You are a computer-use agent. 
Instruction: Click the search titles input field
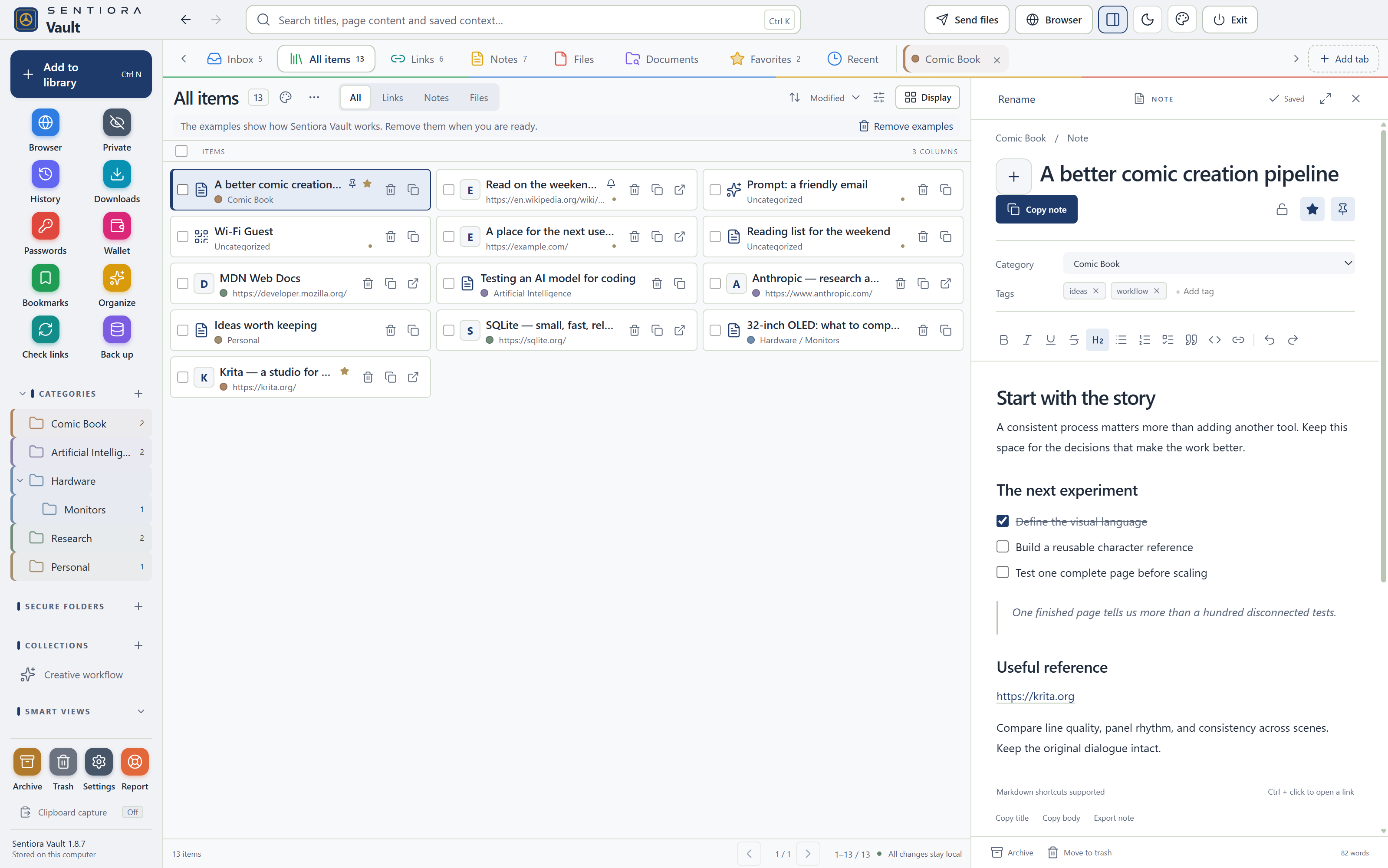click(x=523, y=20)
